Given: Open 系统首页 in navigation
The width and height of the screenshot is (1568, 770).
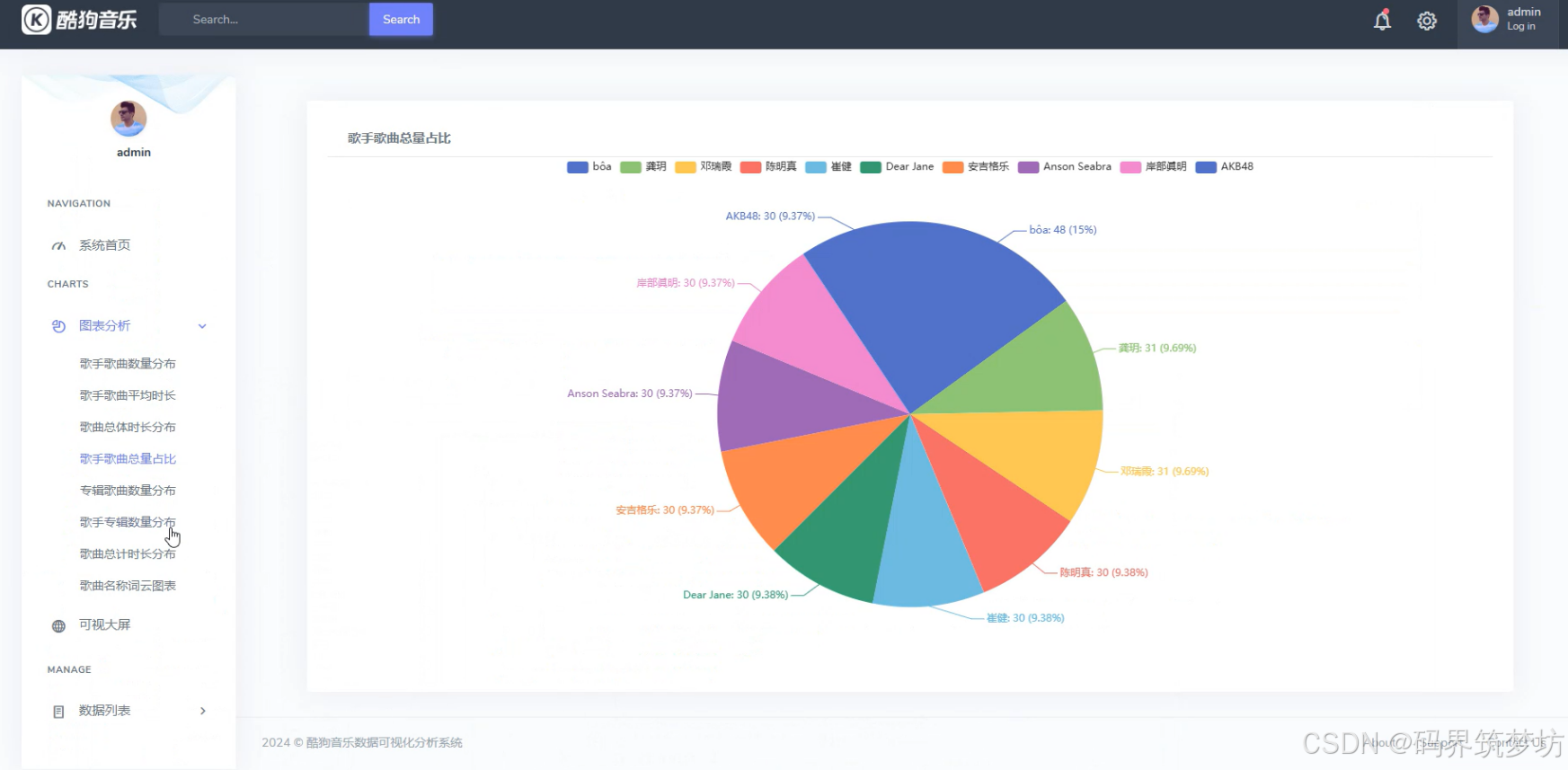Looking at the screenshot, I should point(104,245).
